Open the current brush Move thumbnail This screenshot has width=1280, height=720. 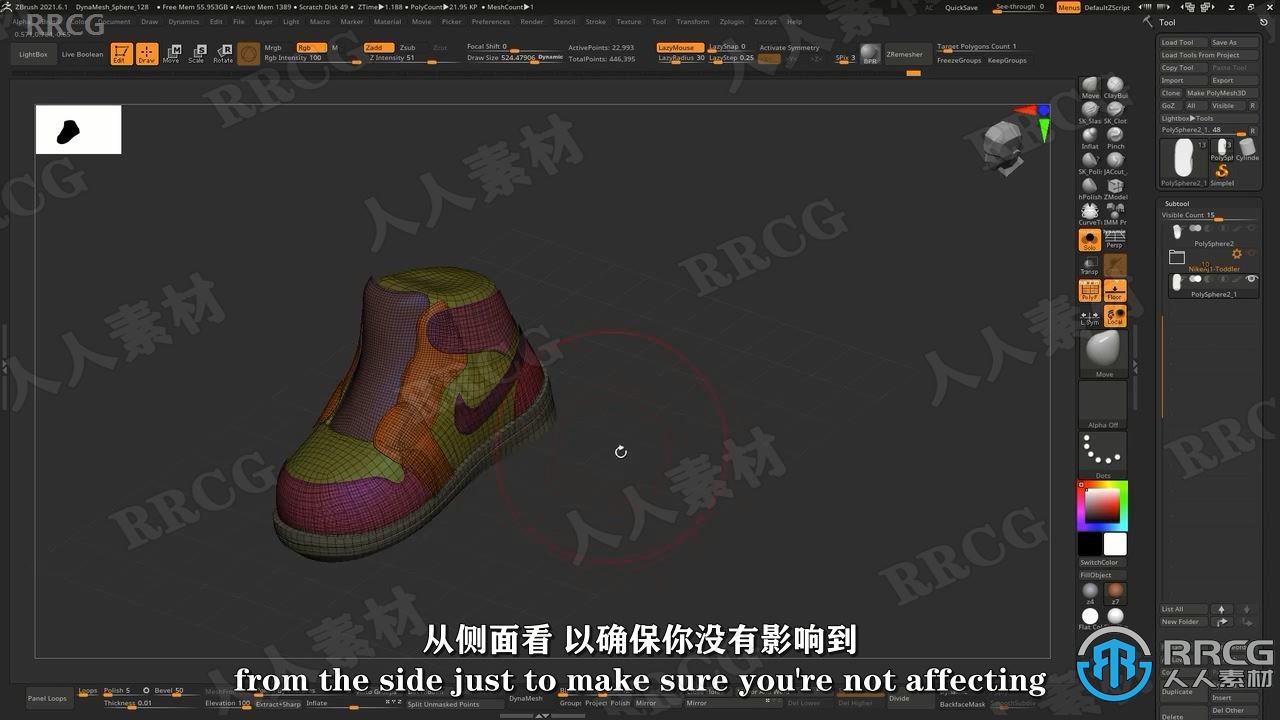click(x=1103, y=354)
